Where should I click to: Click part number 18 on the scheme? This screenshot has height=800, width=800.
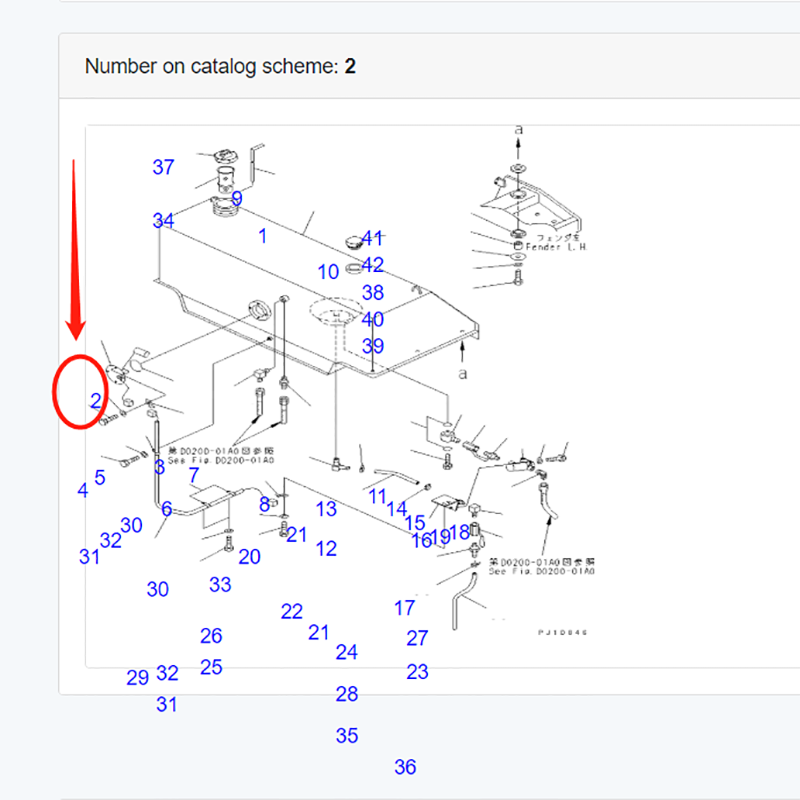coord(460,532)
